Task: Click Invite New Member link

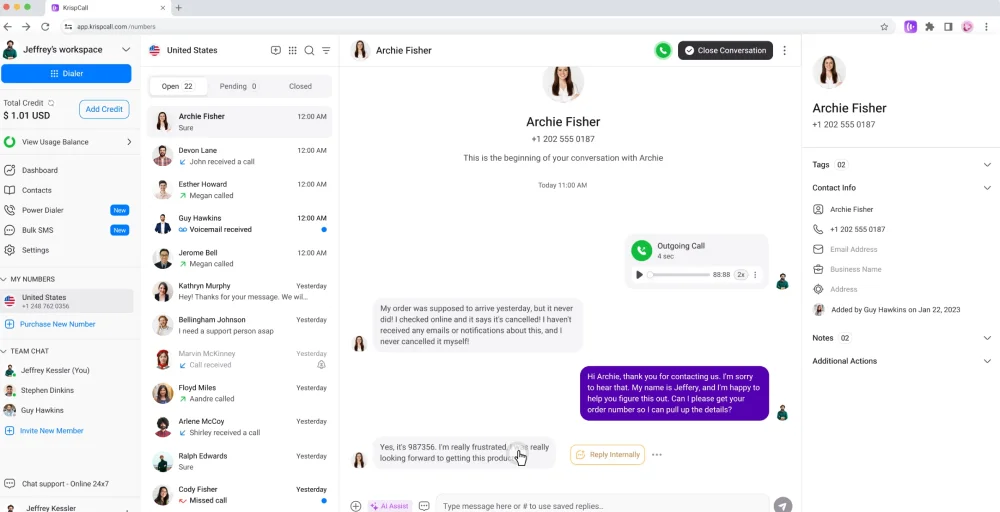Action: coord(52,430)
